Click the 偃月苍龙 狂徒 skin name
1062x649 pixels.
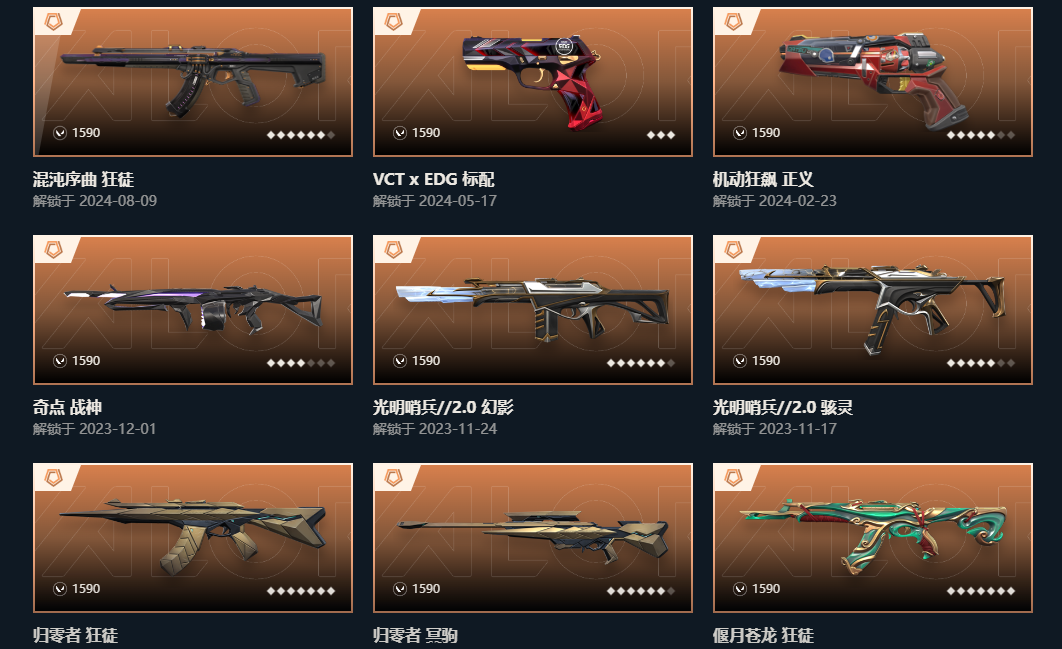point(763,635)
